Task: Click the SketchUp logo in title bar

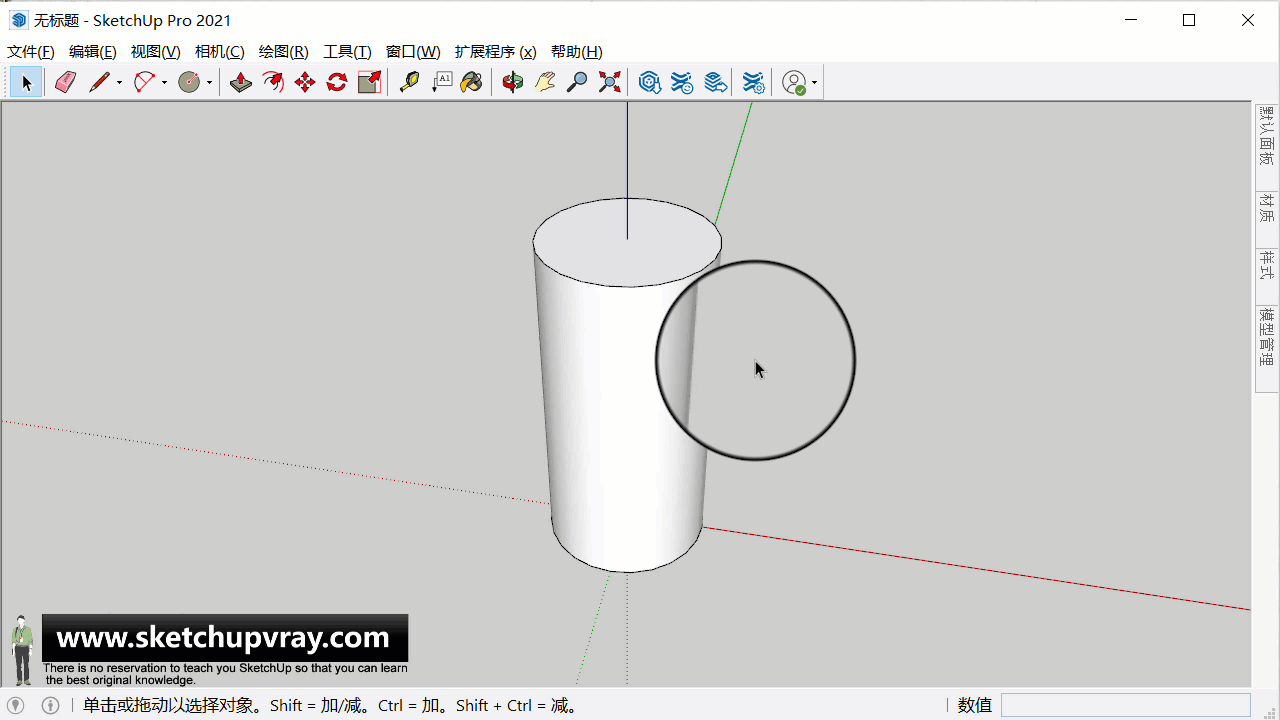Action: coord(18,20)
